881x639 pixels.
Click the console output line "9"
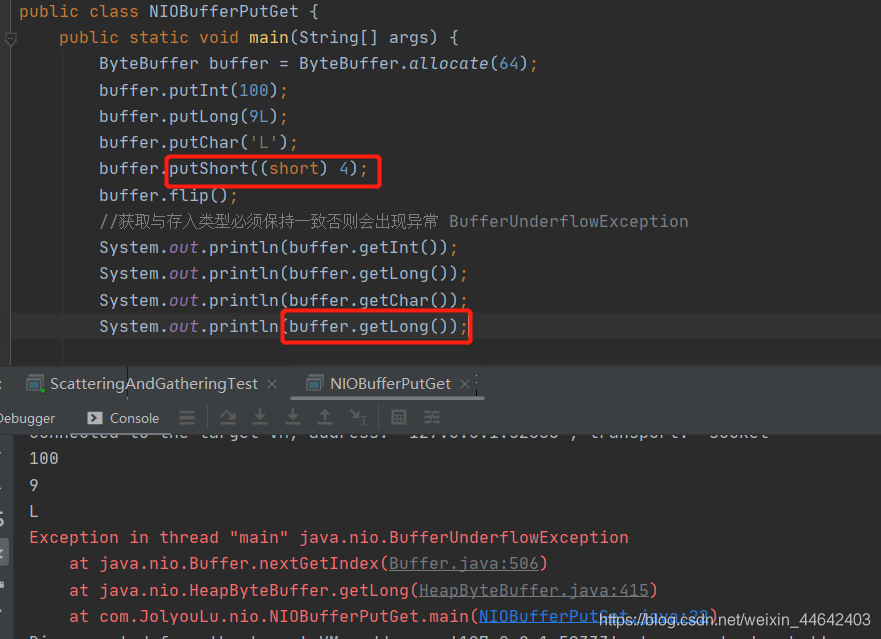click(x=34, y=485)
